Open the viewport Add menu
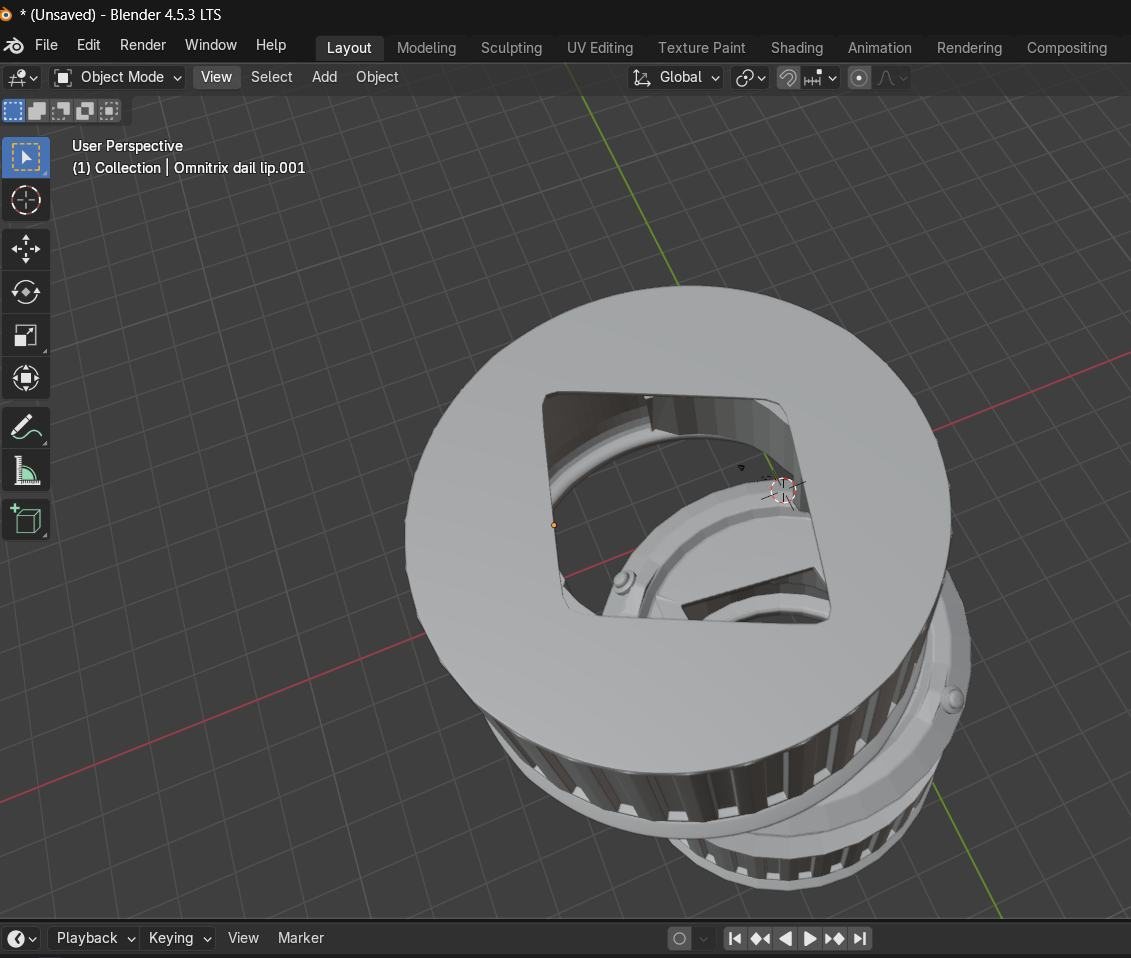 click(x=325, y=77)
